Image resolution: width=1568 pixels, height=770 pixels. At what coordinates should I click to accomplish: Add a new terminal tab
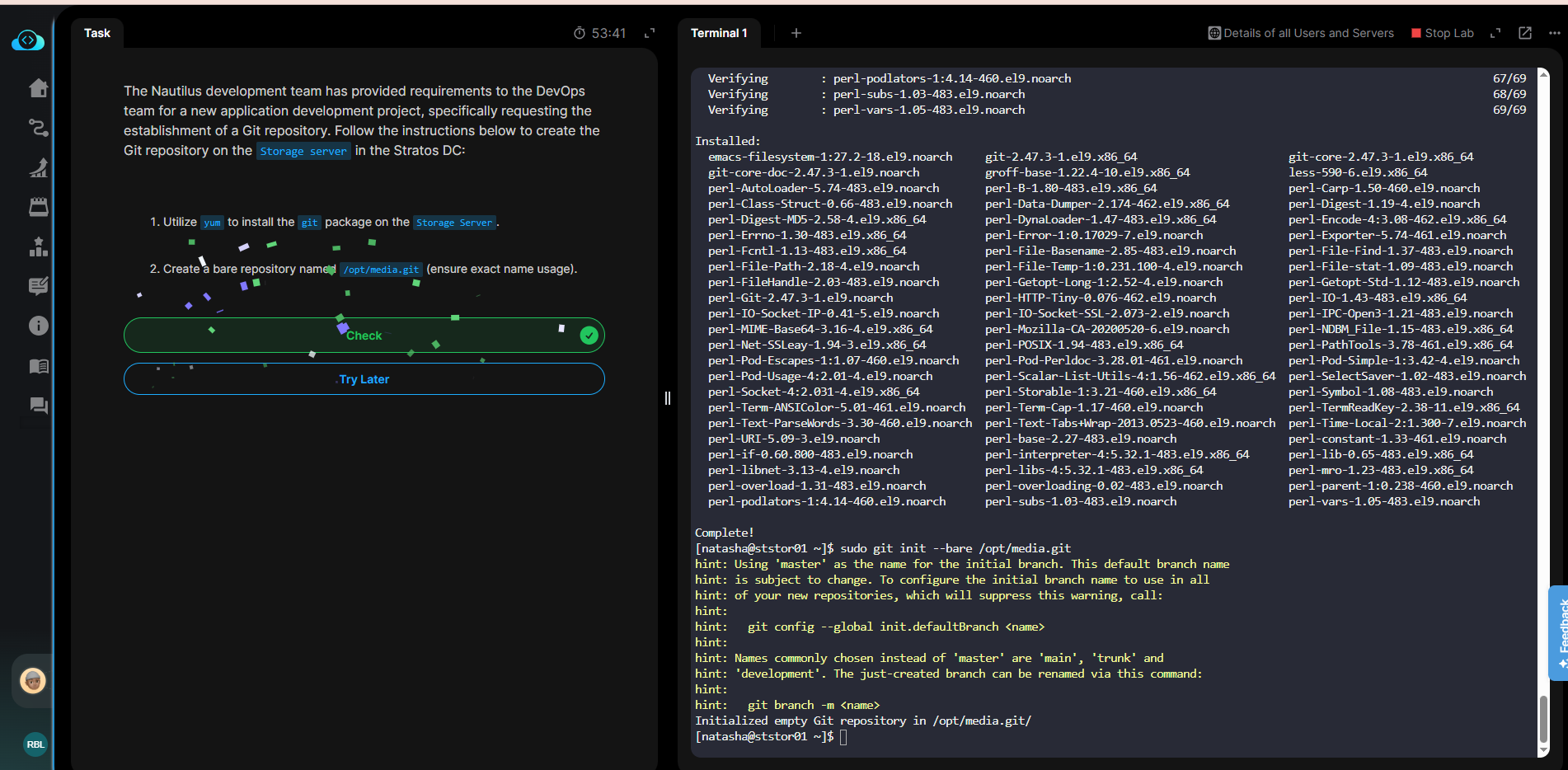click(796, 33)
